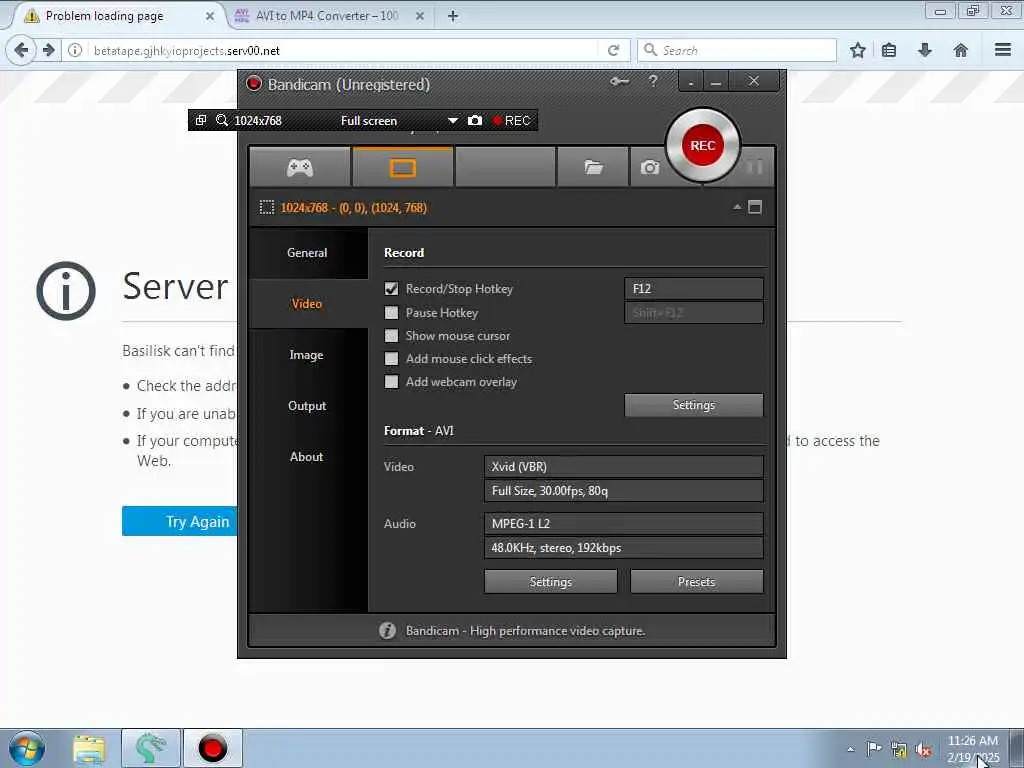The image size is (1024, 768).
Task: Open the About tab in Bandicam sidebar
Action: (x=307, y=456)
